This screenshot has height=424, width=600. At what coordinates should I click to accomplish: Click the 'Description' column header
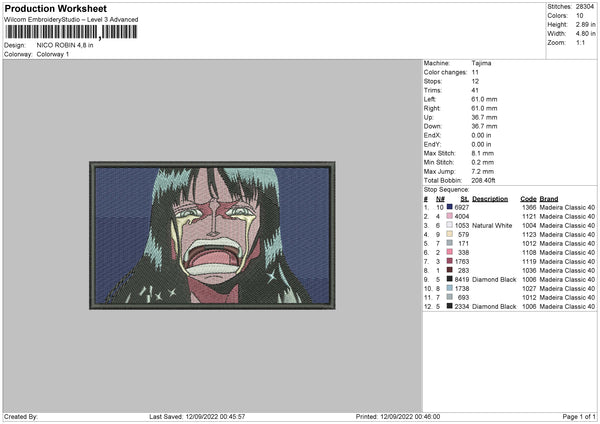tap(490, 199)
